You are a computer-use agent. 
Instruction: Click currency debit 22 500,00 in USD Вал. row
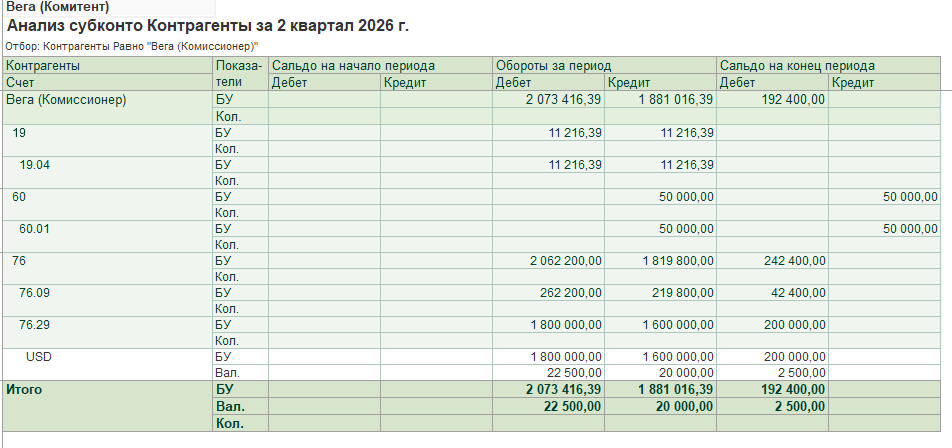point(575,372)
